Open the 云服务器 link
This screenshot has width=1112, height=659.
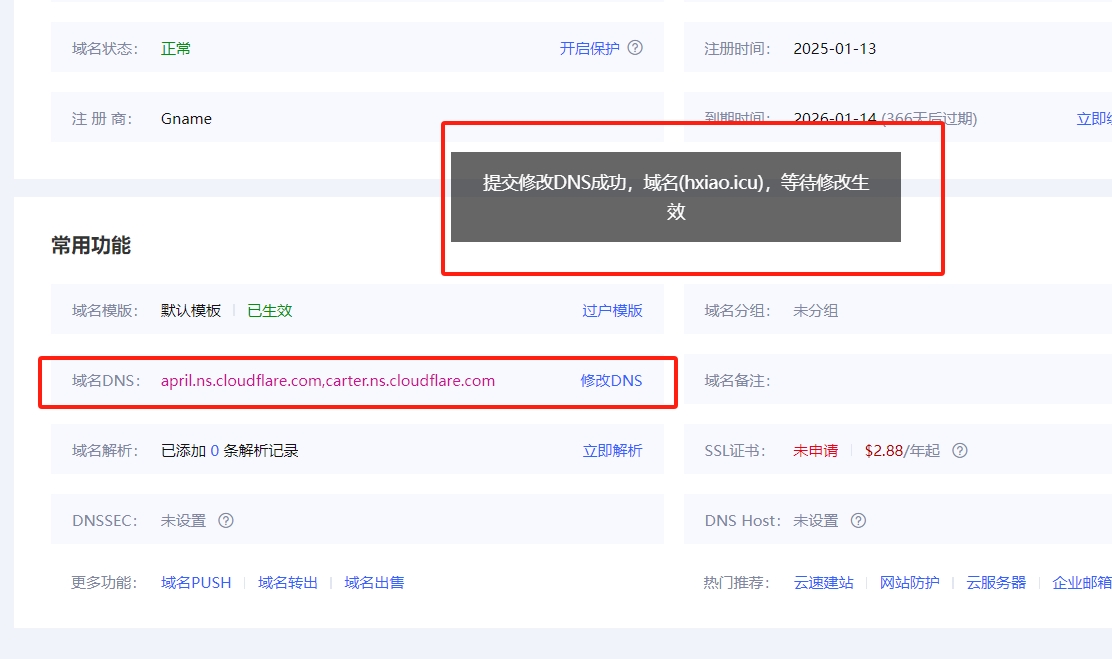pyautogui.click(x=996, y=582)
